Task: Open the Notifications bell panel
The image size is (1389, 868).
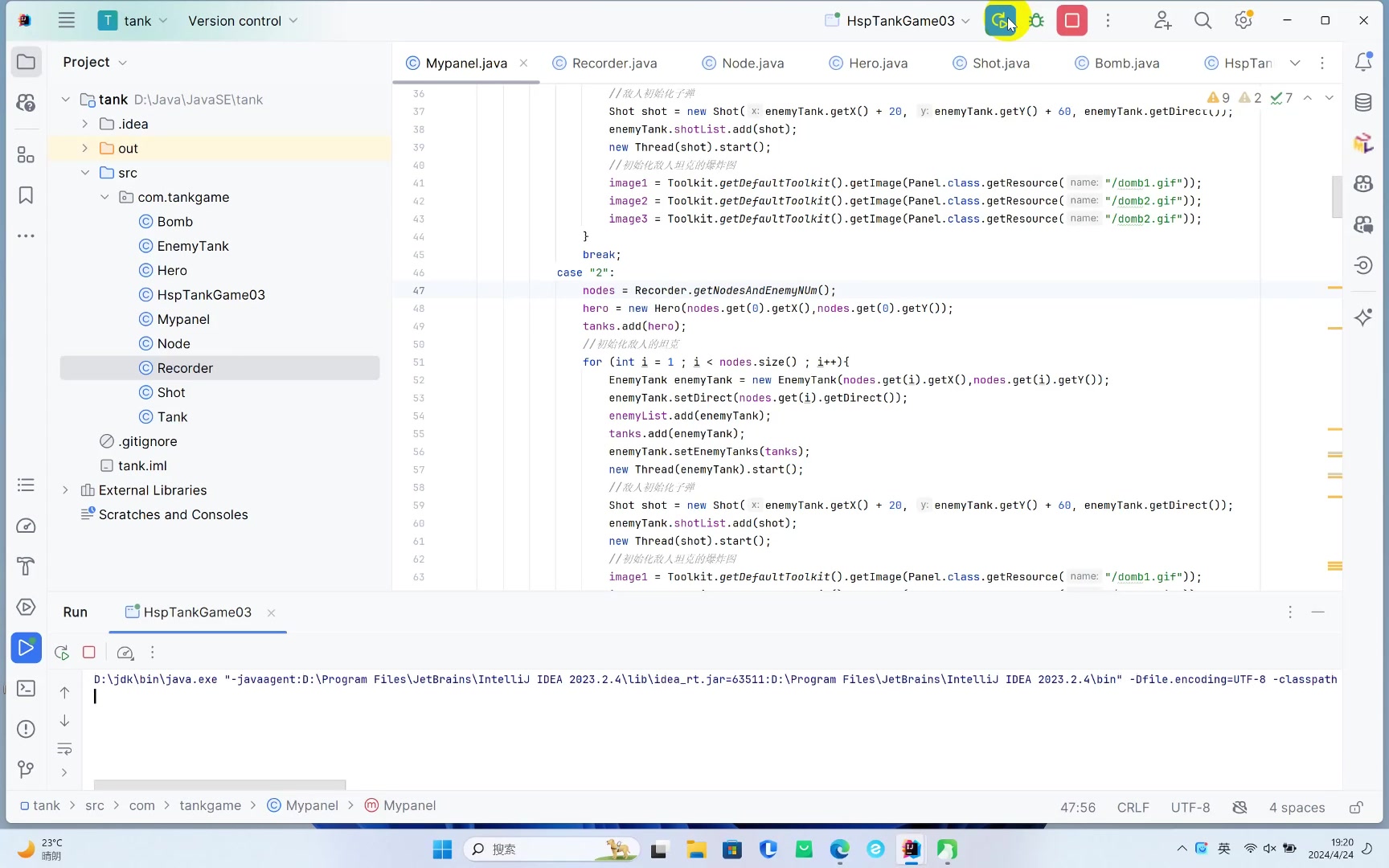Action: pos(1363,62)
